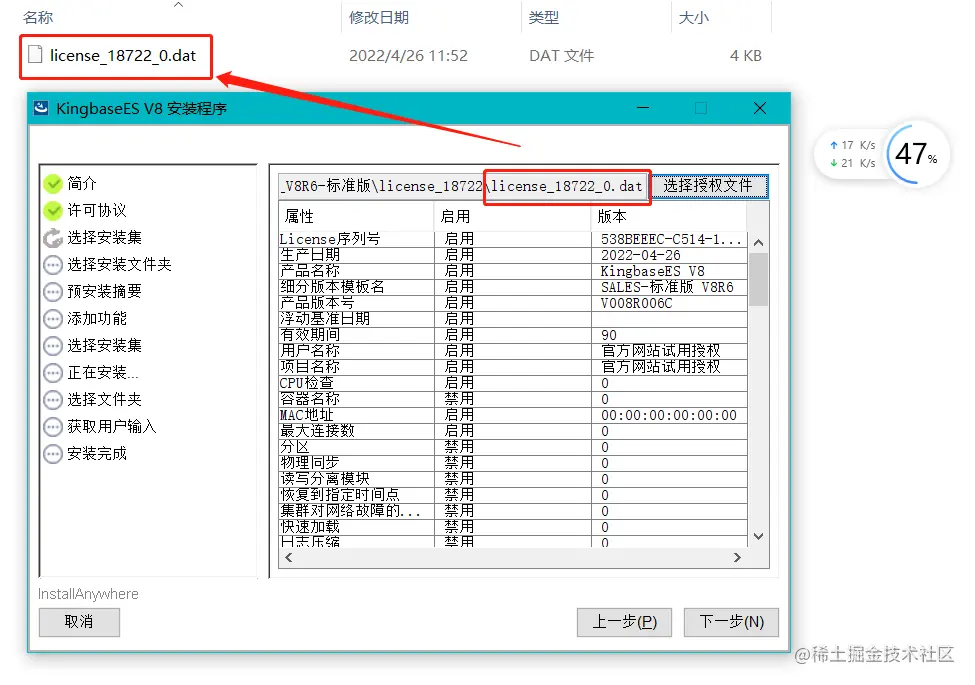Screen dimensions: 975x685
Task: Click the pending icon beside 添加功能
Action: [53, 319]
